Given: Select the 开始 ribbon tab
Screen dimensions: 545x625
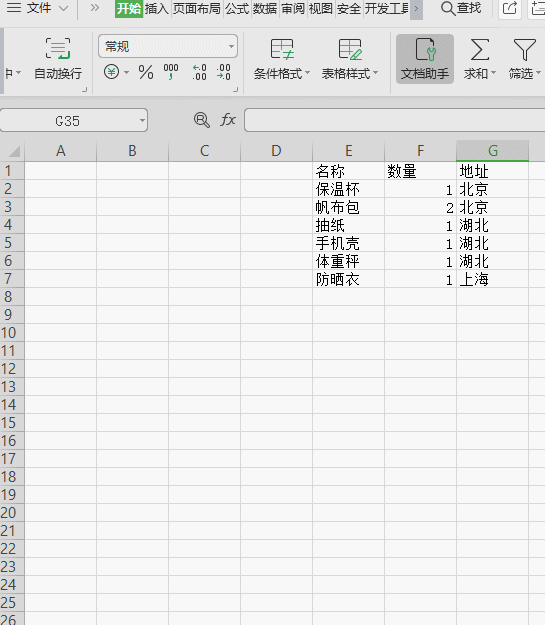Looking at the screenshot, I should (129, 8).
